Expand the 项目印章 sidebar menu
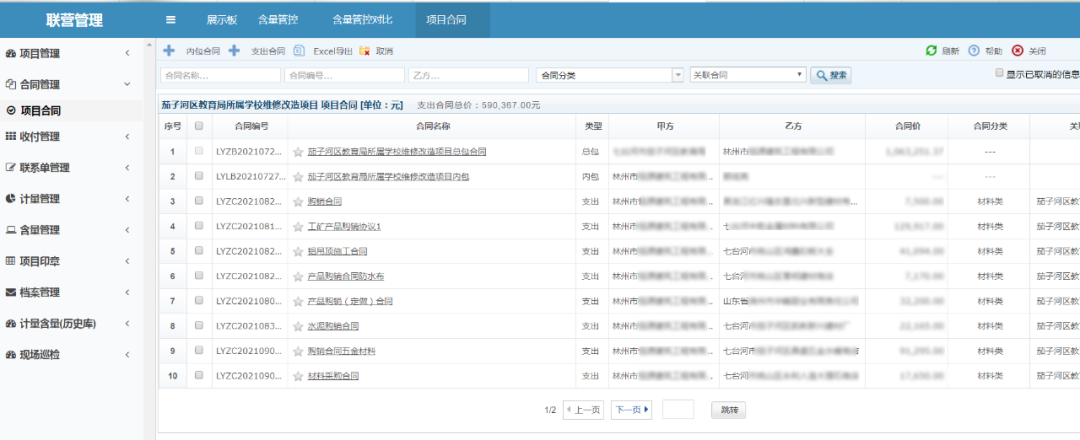Viewport: 1080px width, 440px height. point(127,261)
